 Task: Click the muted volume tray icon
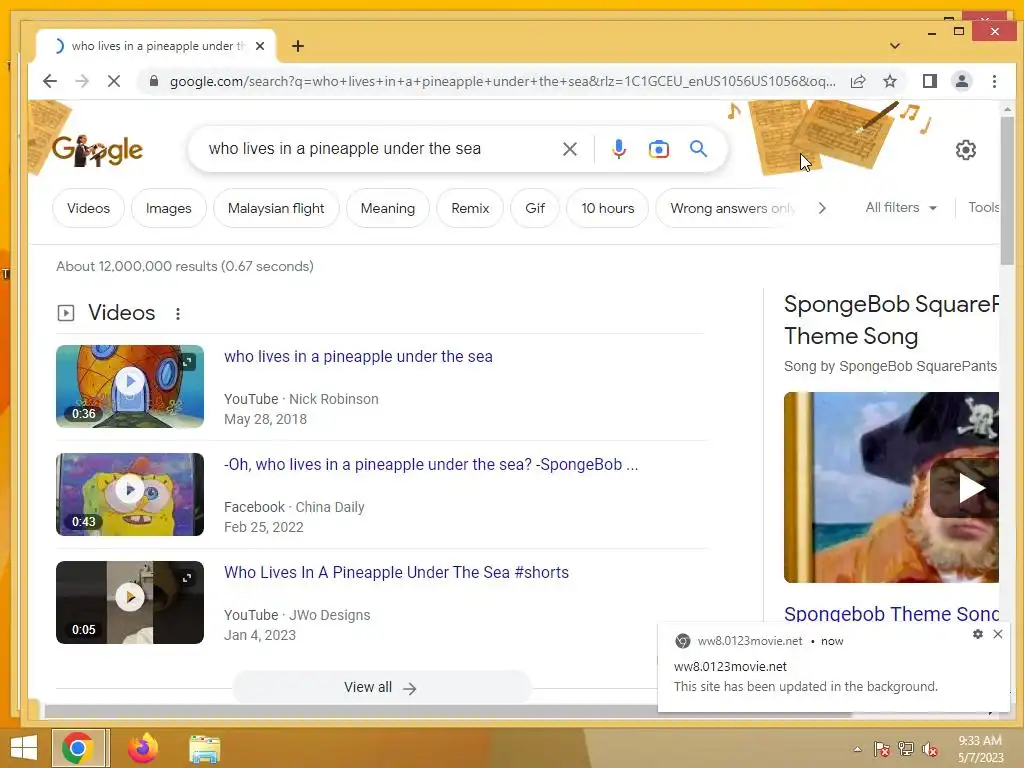click(x=929, y=749)
